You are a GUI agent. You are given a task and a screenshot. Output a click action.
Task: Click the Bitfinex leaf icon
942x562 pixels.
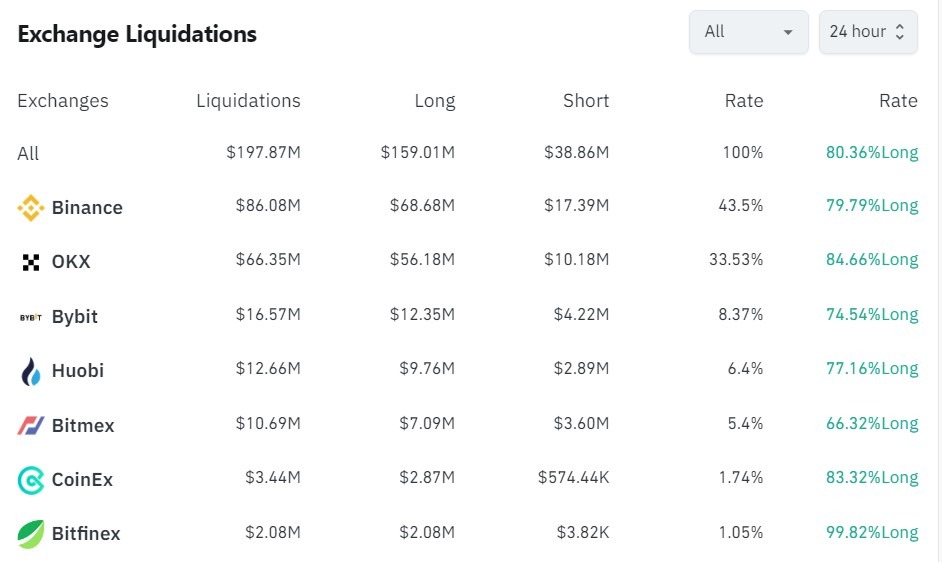[31, 534]
